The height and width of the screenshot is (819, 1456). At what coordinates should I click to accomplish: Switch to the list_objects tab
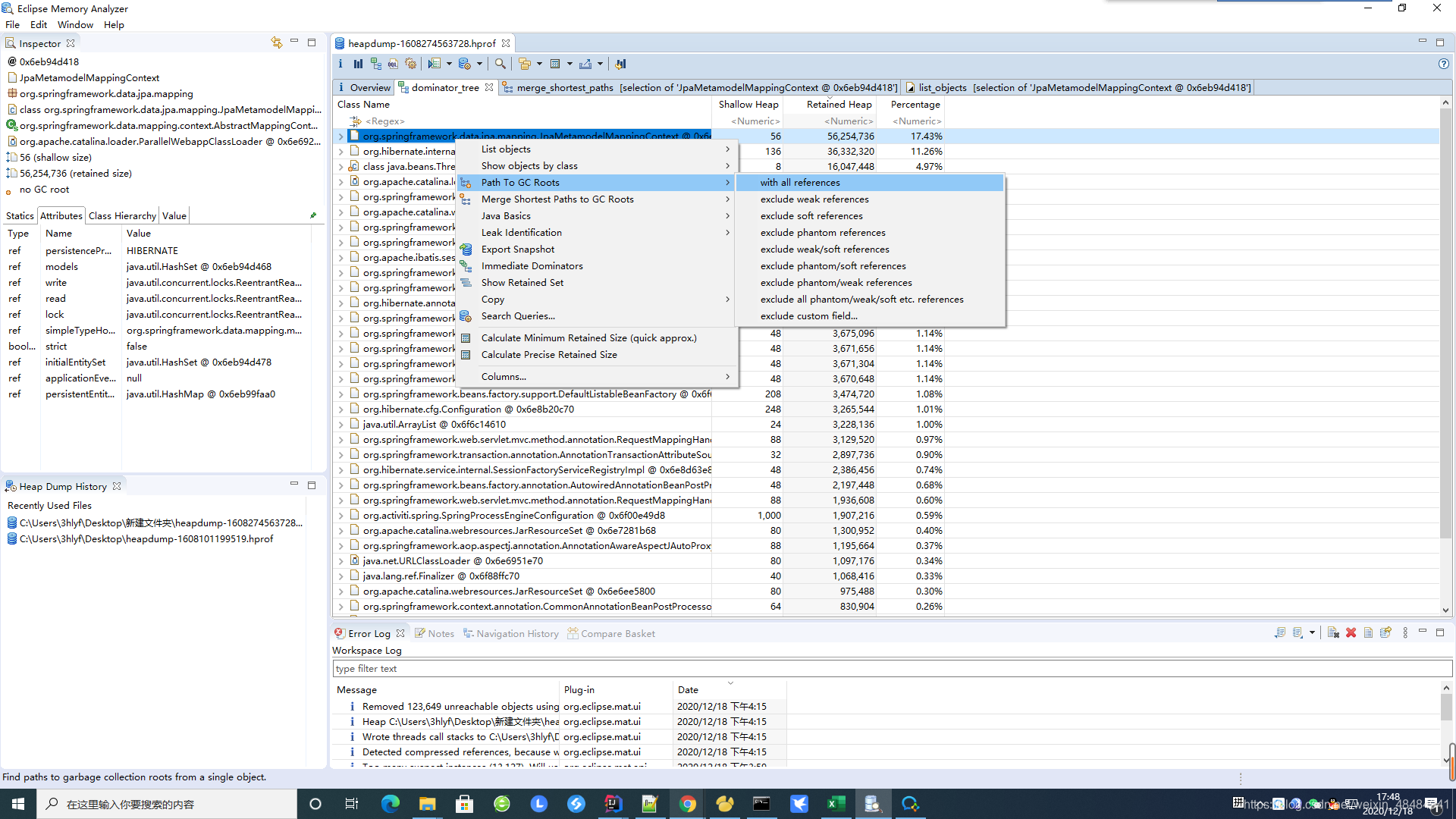pos(1078,88)
